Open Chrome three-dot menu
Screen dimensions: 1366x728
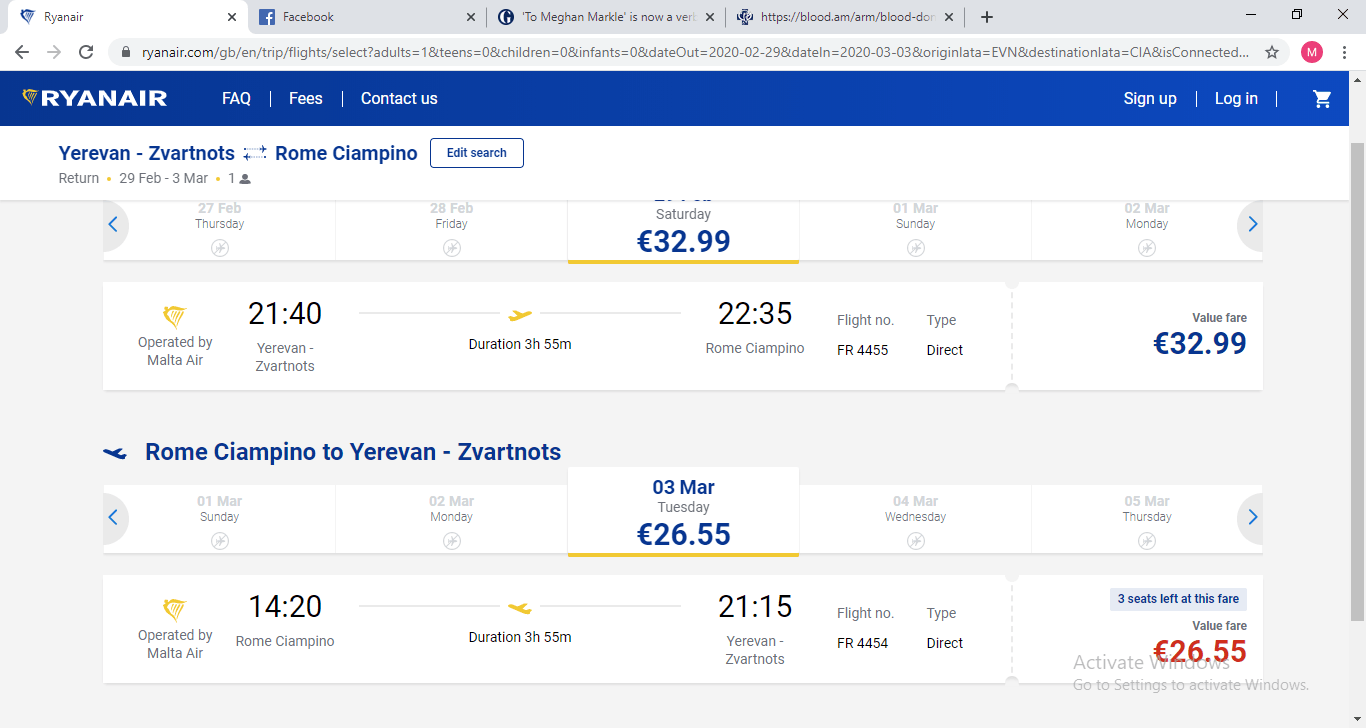coord(1345,52)
